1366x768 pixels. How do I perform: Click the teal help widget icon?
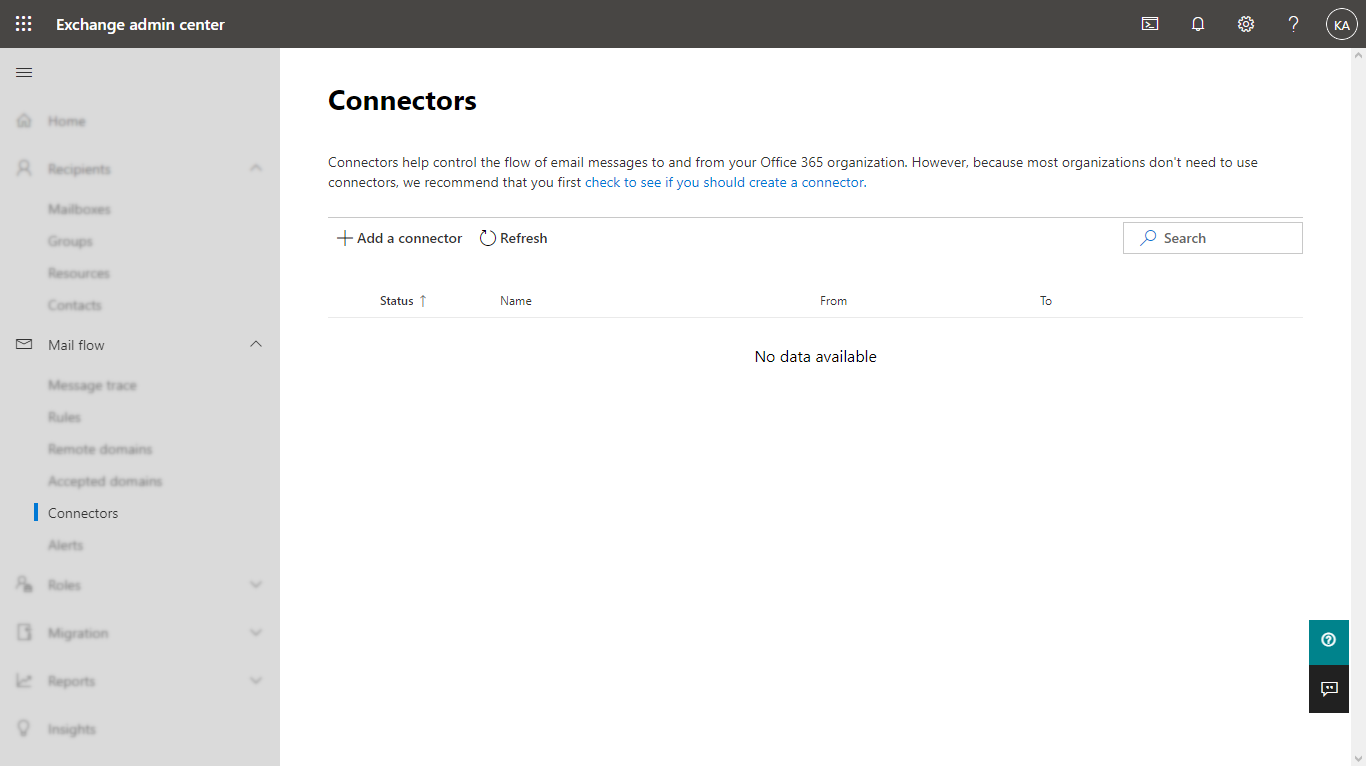[x=1328, y=640]
